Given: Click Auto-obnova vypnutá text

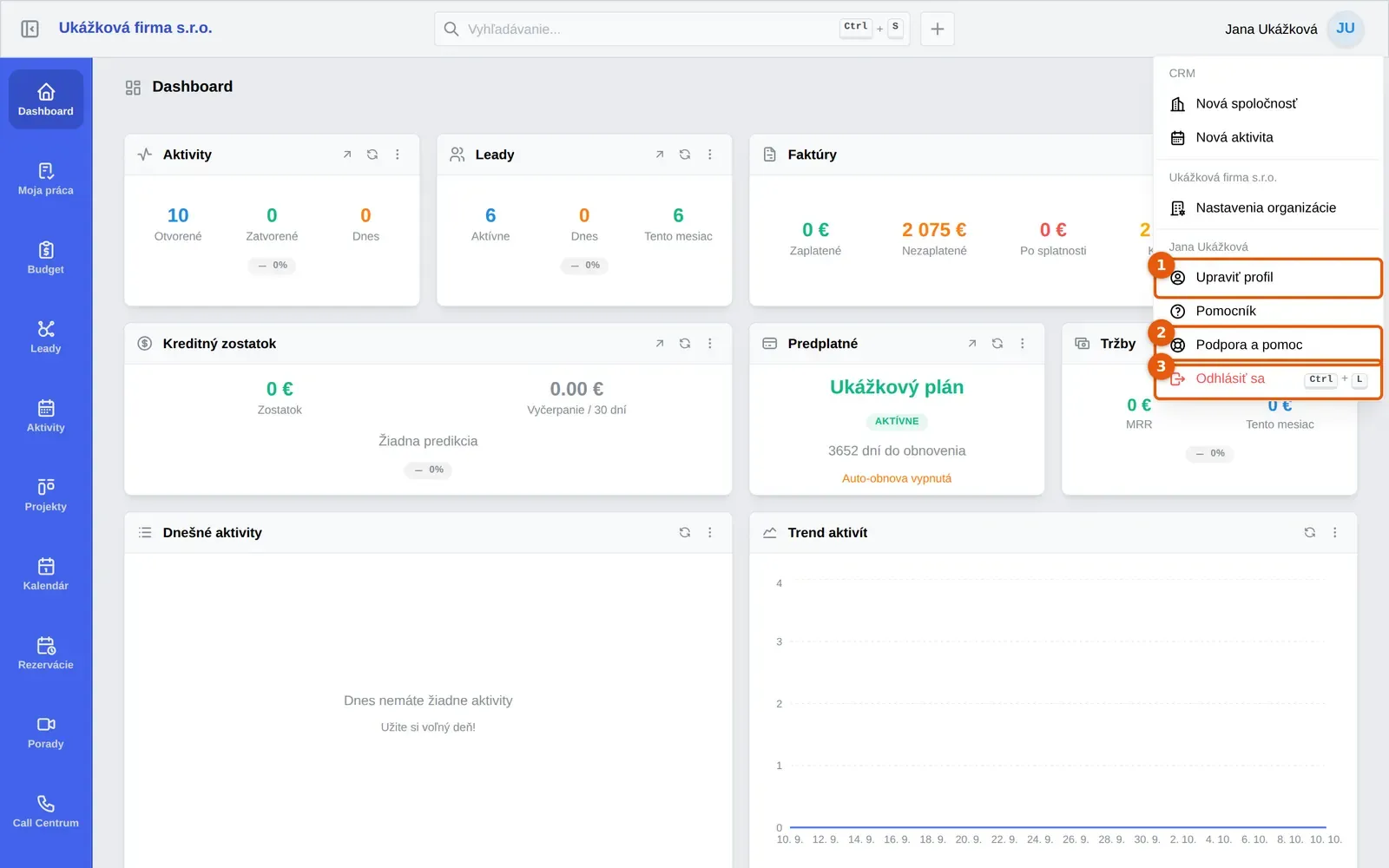Looking at the screenshot, I should [897, 478].
